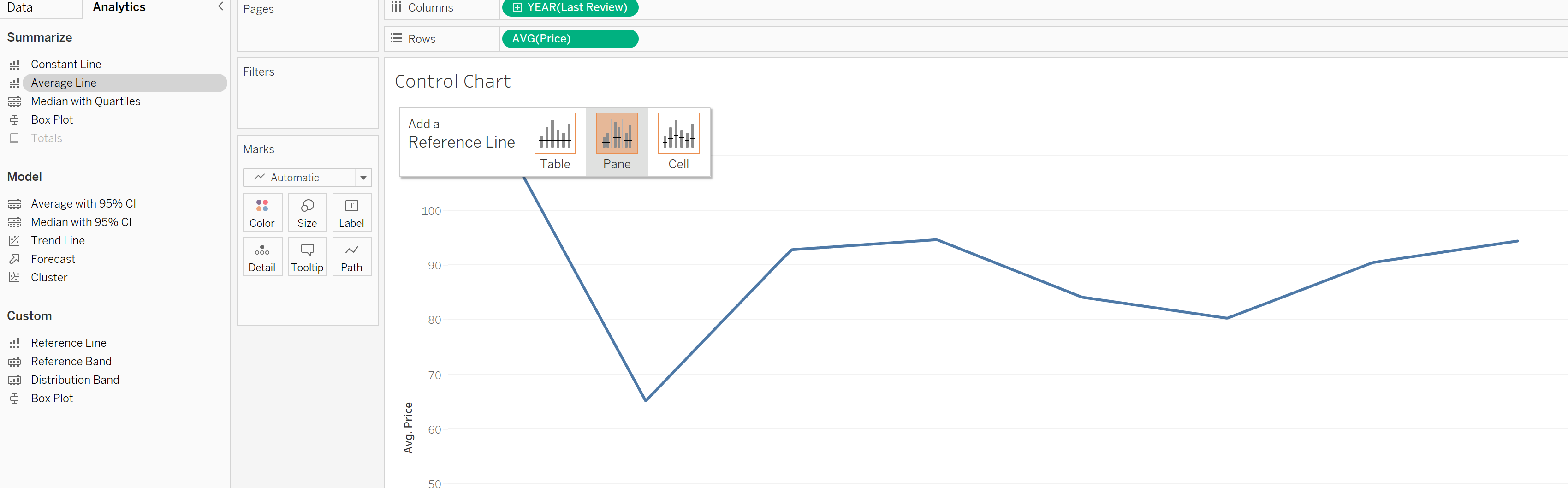Click the Median with Quartiles icon
This screenshot has width=1568, height=488.
coord(15,101)
